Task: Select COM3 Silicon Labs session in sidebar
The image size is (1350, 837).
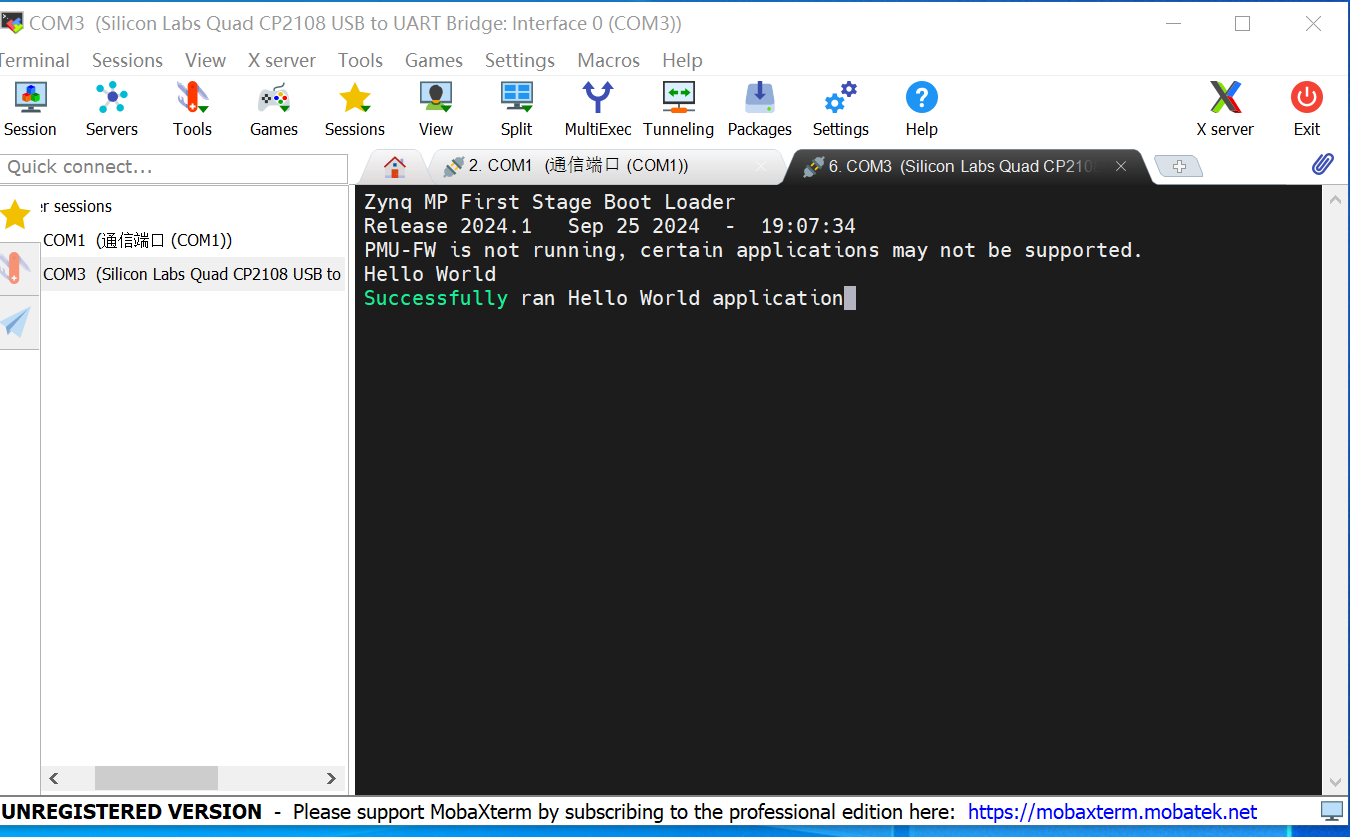Action: click(x=192, y=274)
